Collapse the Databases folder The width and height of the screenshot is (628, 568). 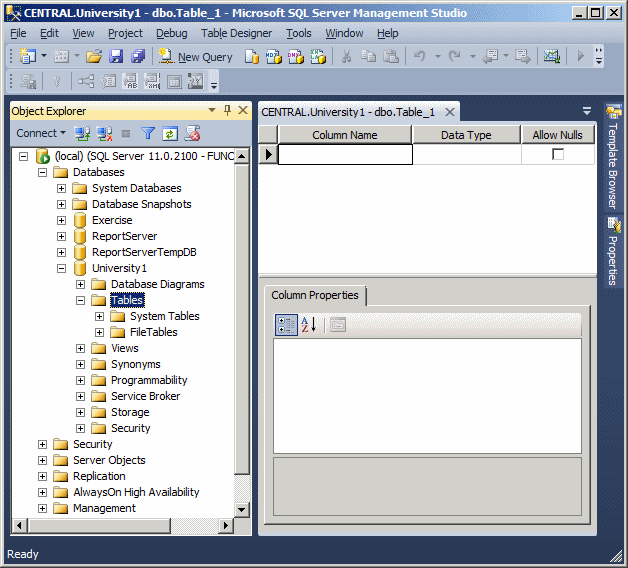click(42, 172)
